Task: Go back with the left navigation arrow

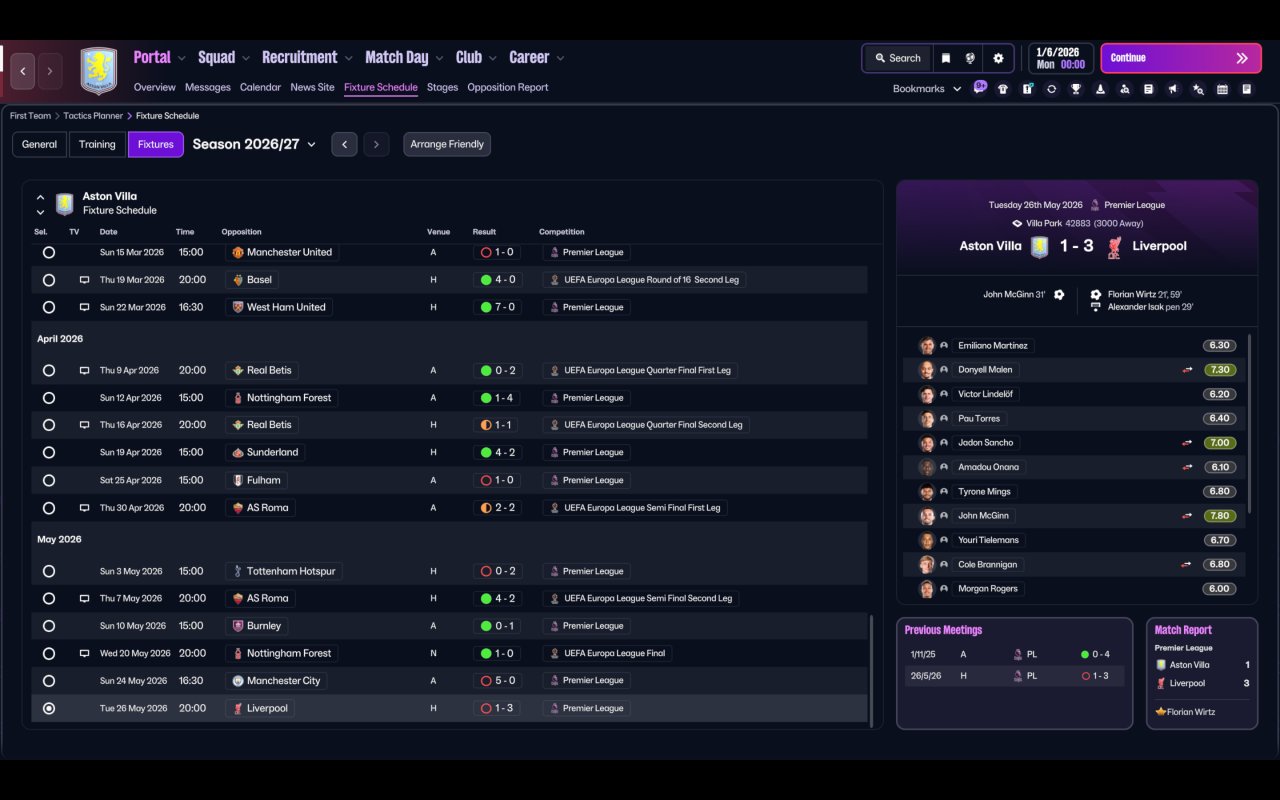Action: coord(23,71)
